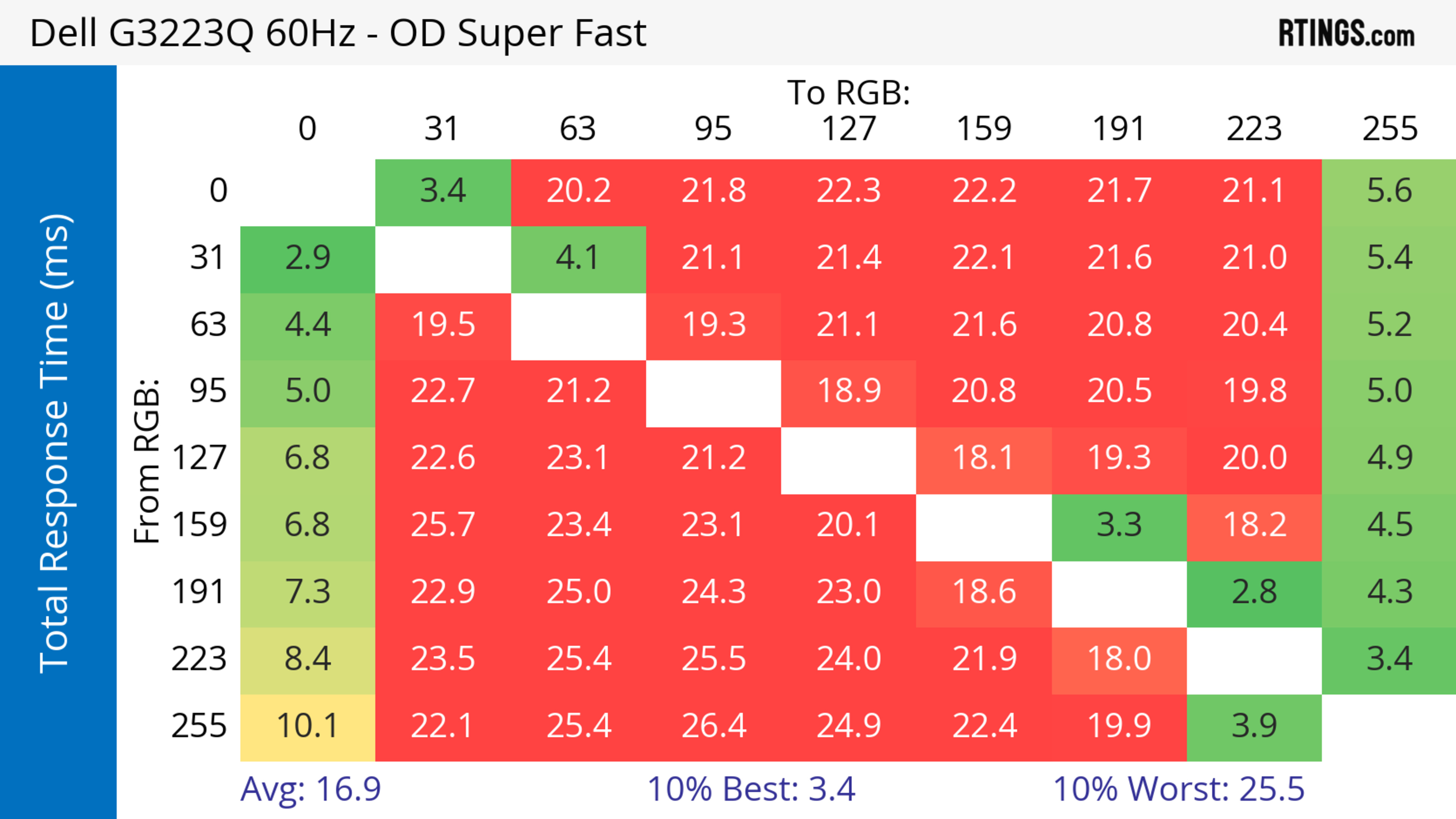Click the From RGB: row heading
This screenshot has width=1456, height=819.
coord(146,461)
